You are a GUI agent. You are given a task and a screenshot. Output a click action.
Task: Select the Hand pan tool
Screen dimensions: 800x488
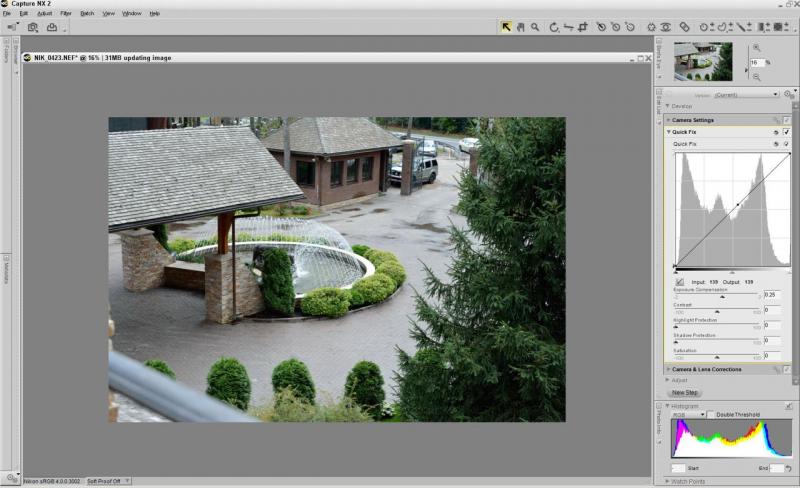520,27
